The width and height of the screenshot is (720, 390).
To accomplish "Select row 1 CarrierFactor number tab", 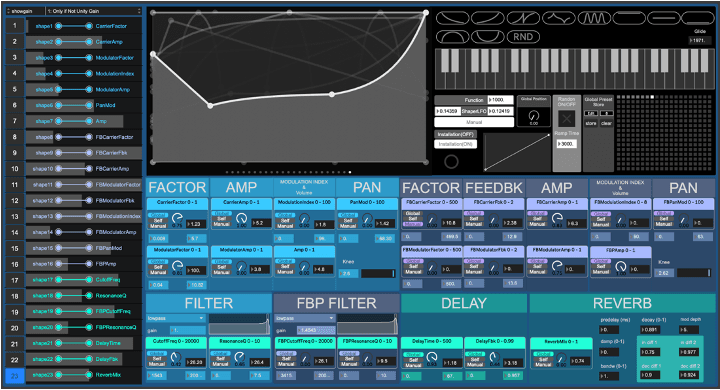I will (15, 26).
